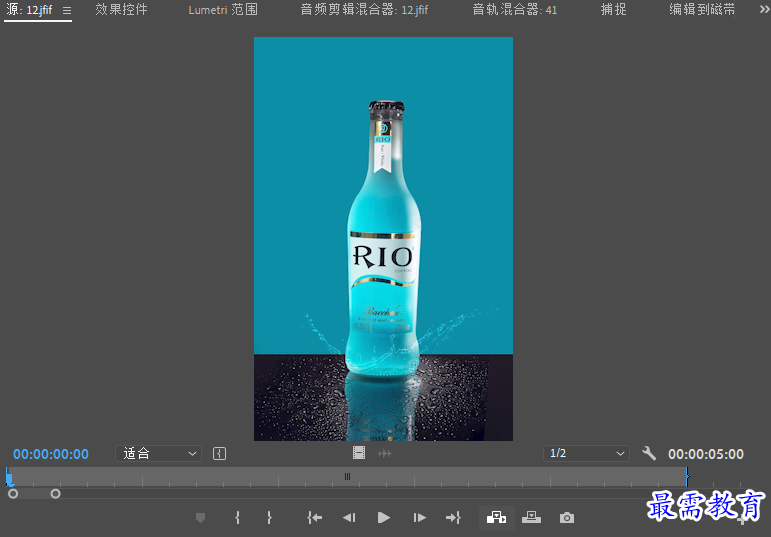
Task: Play the source clip
Action: [384, 517]
